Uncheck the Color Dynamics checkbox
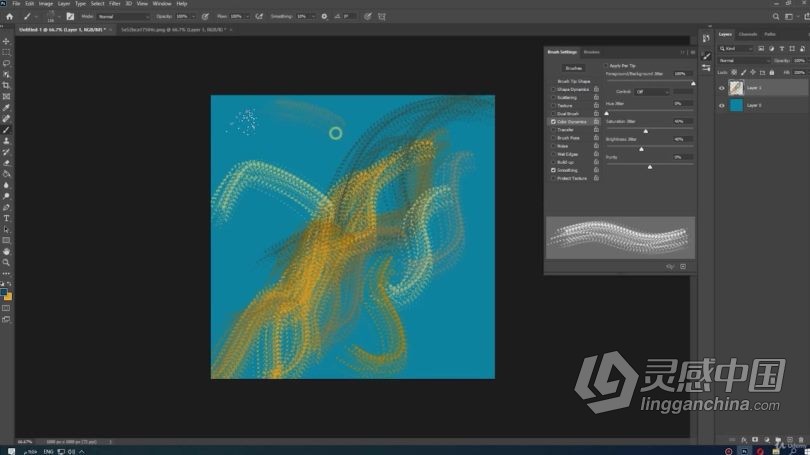This screenshot has width=810, height=455. click(553, 122)
